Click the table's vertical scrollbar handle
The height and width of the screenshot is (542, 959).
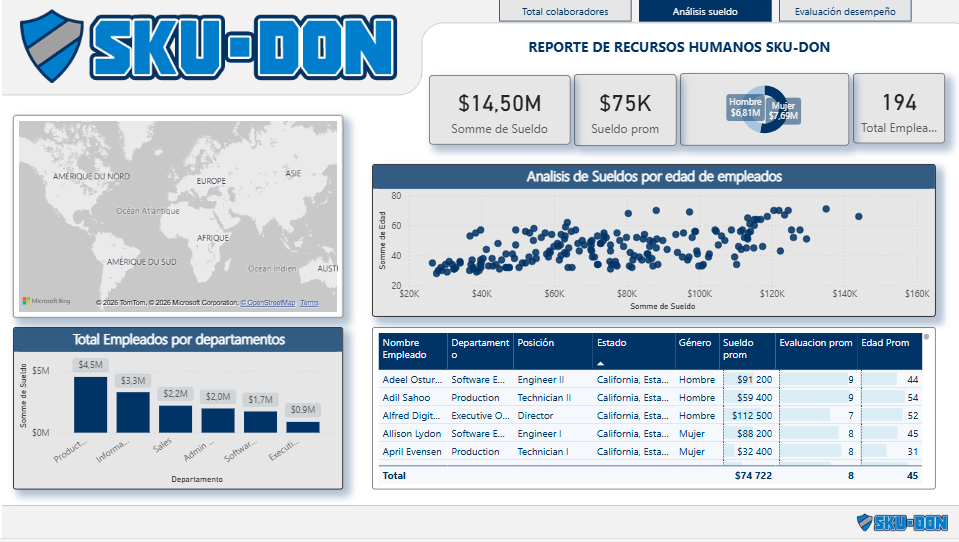tap(925, 337)
